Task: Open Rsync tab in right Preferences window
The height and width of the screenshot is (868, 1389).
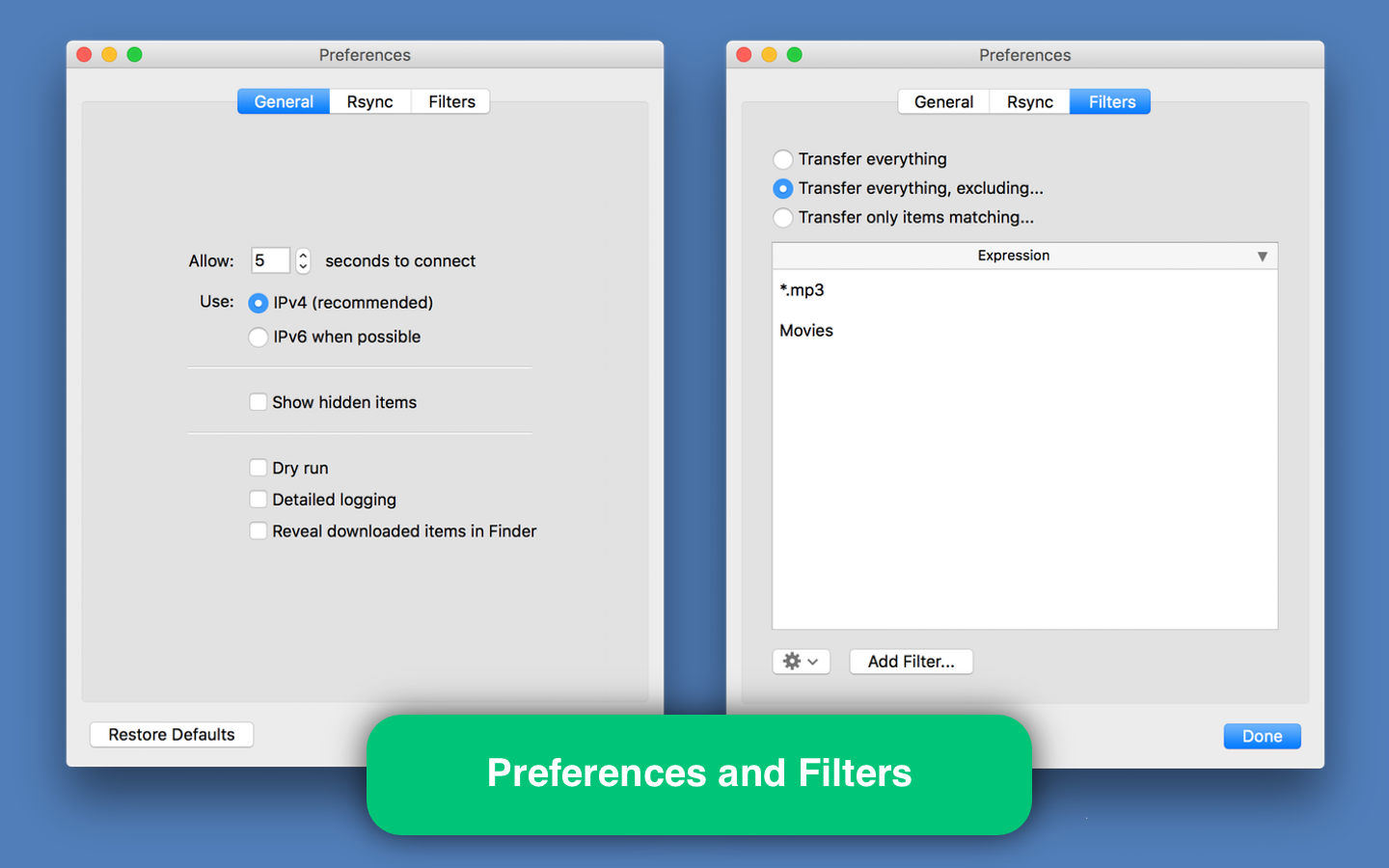Action: (x=1030, y=101)
